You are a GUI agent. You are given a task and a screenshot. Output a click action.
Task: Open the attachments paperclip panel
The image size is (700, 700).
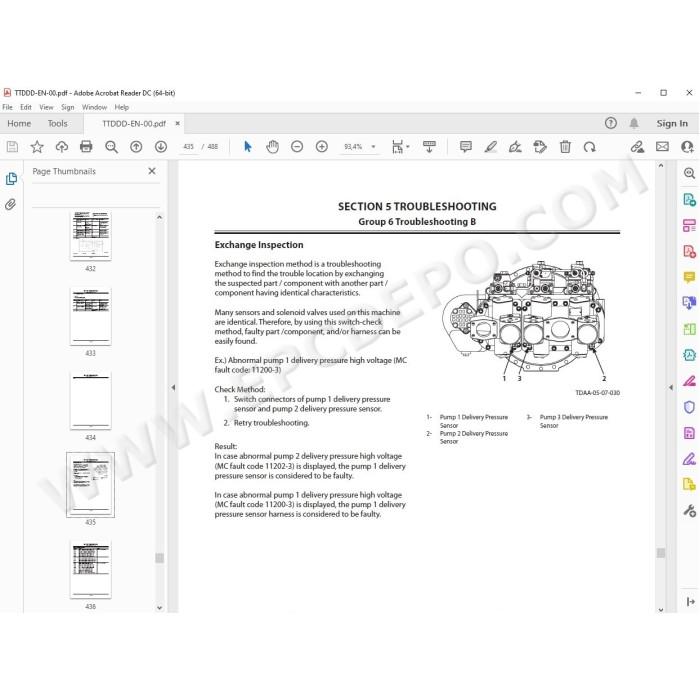[x=11, y=204]
